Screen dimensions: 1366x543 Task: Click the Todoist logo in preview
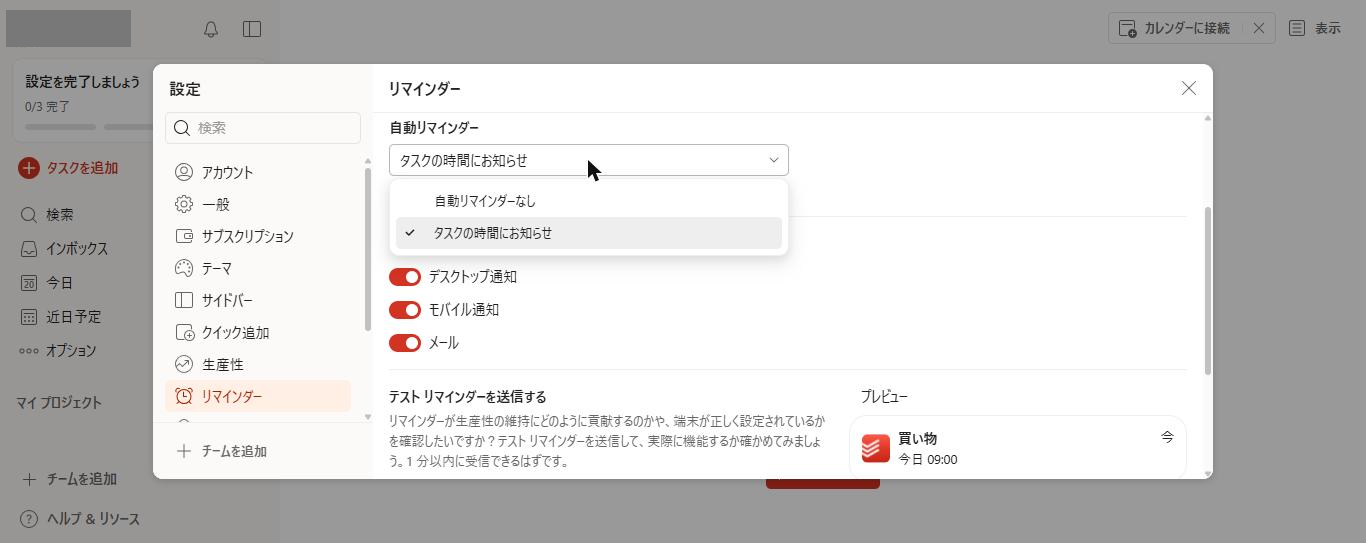876,448
